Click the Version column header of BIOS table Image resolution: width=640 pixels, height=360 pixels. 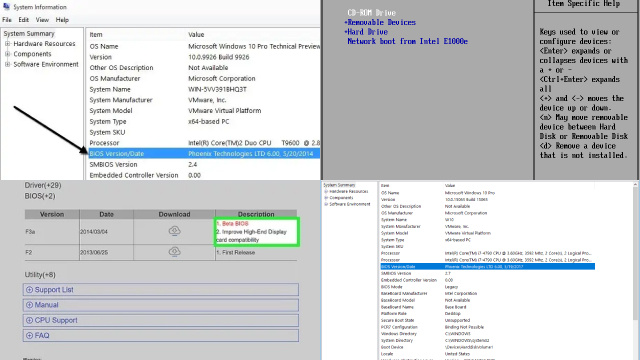pyautogui.click(x=52, y=214)
